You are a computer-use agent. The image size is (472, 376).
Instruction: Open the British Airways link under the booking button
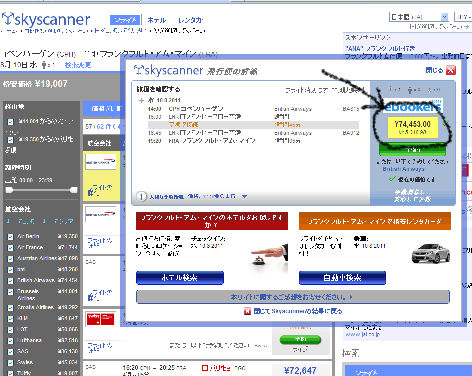click(403, 169)
